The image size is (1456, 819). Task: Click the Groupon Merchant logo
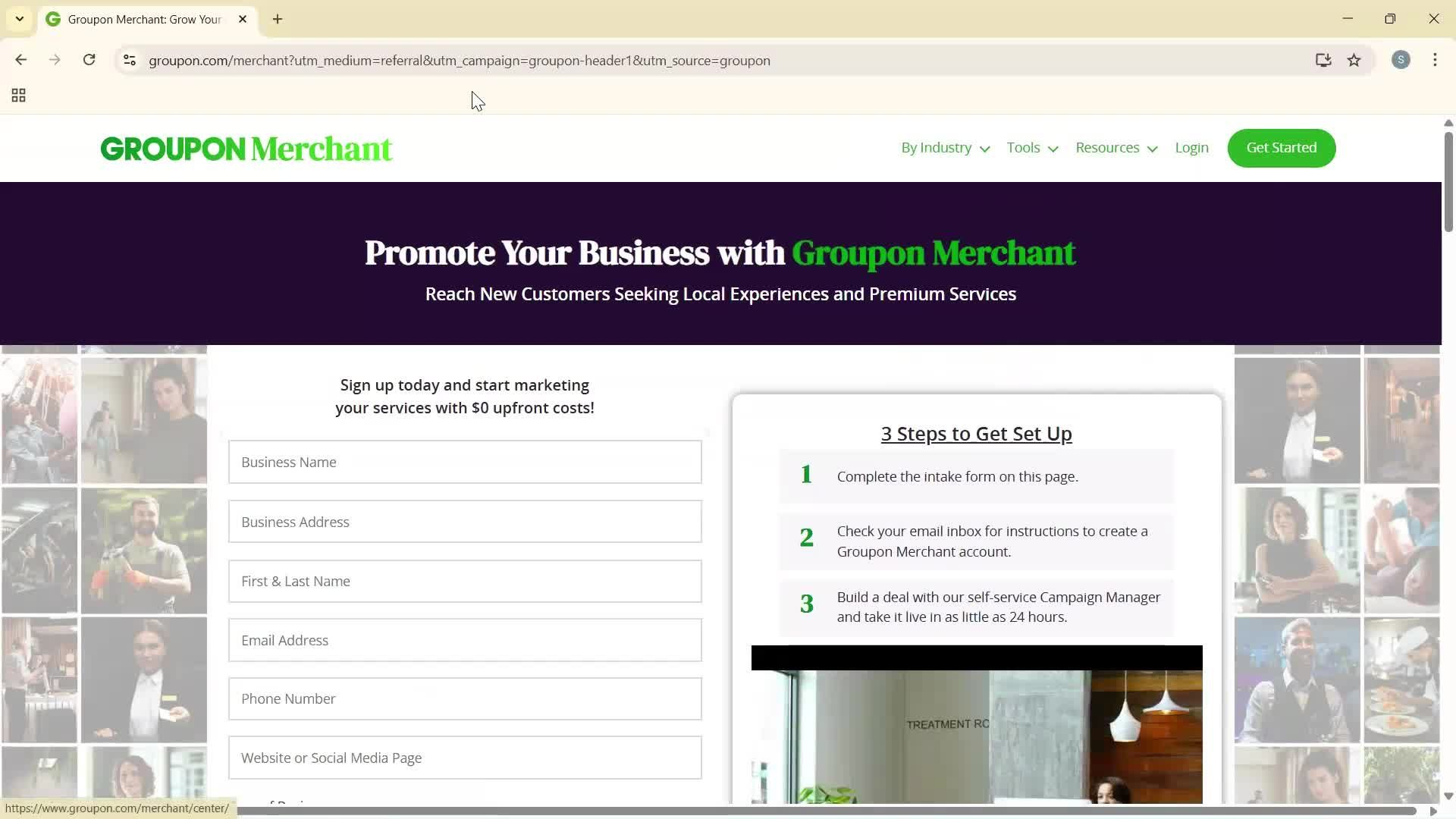coord(246,149)
